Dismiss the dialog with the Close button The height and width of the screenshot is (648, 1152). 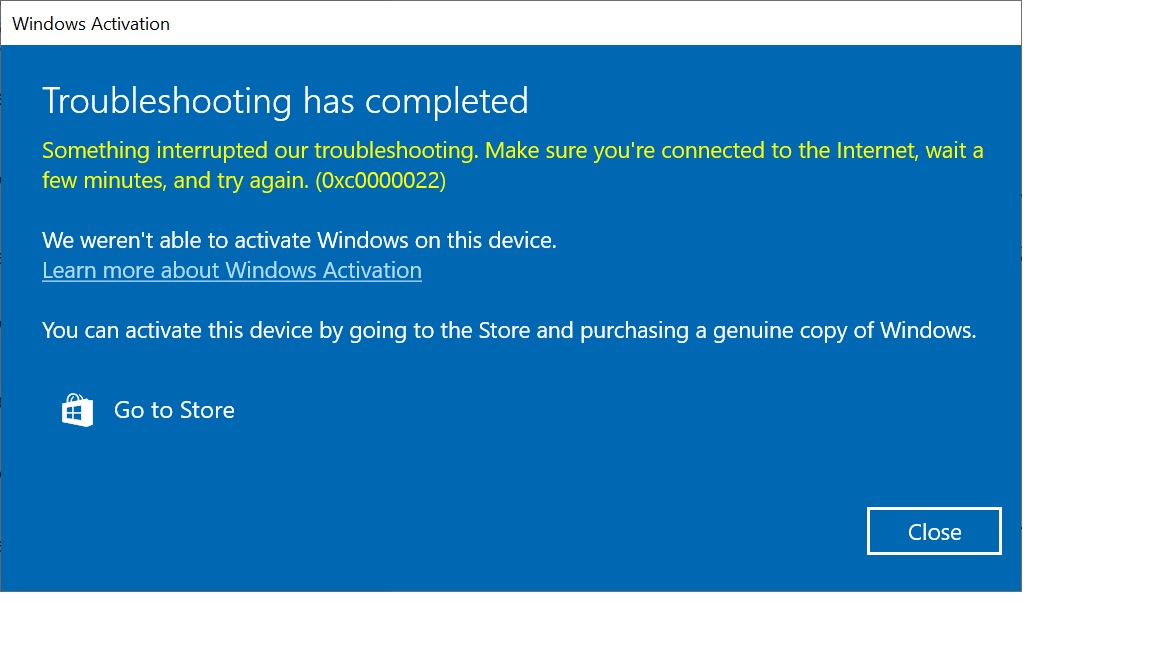pyautogui.click(x=934, y=531)
